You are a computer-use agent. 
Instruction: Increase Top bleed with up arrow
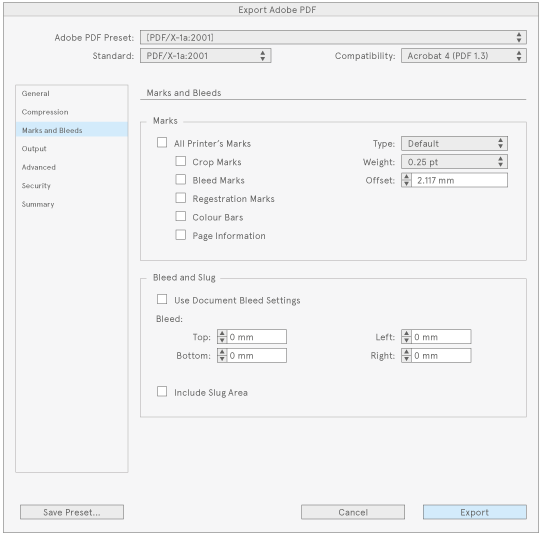click(222, 333)
